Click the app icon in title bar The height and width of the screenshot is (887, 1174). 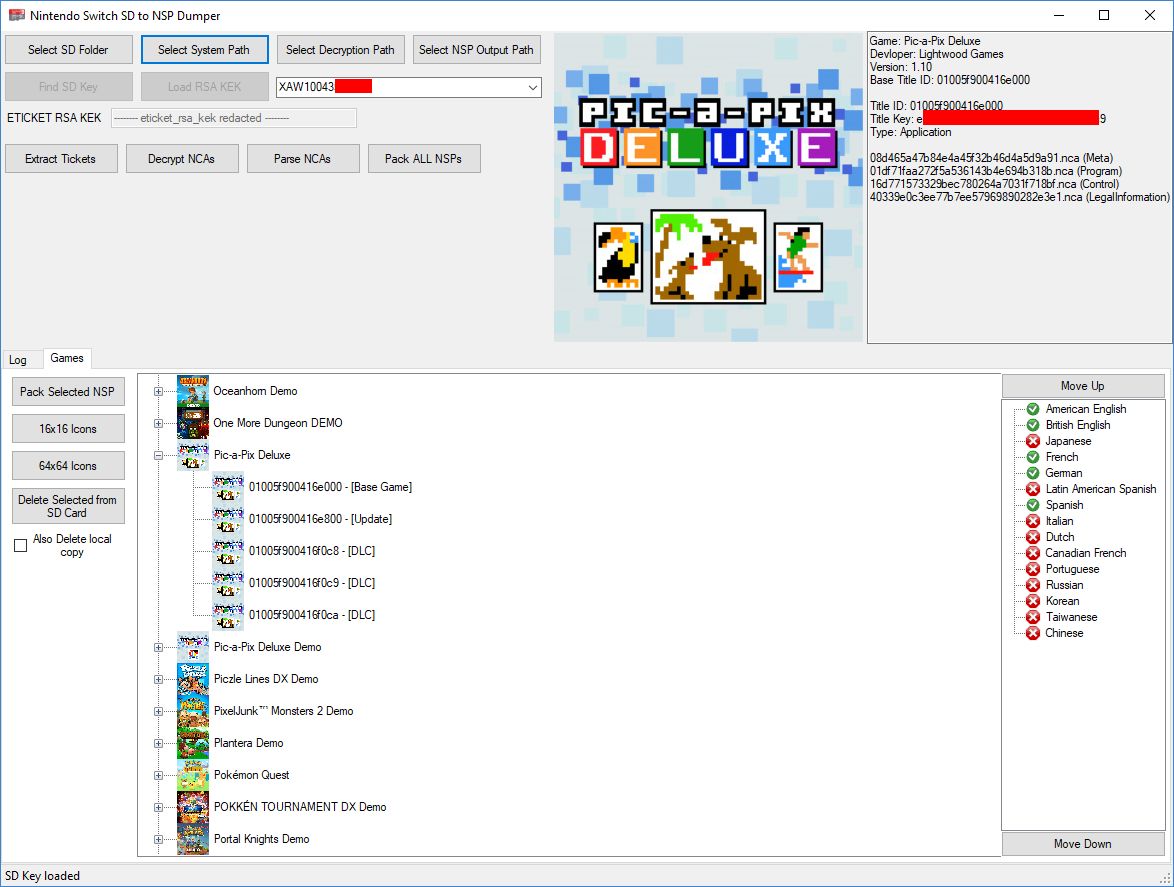[x=16, y=15]
